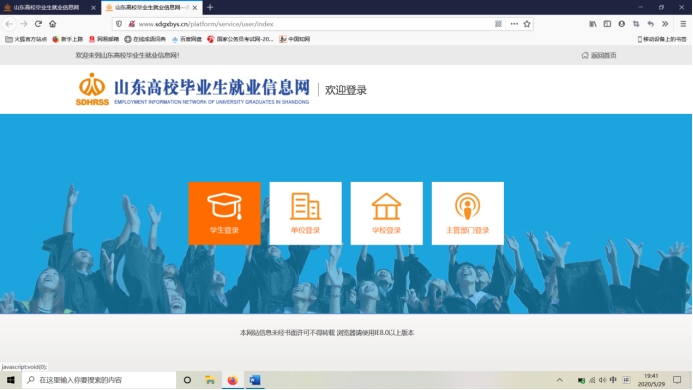Focus the Windows taskbar search box
The height and width of the screenshot is (390, 693).
click(99, 380)
